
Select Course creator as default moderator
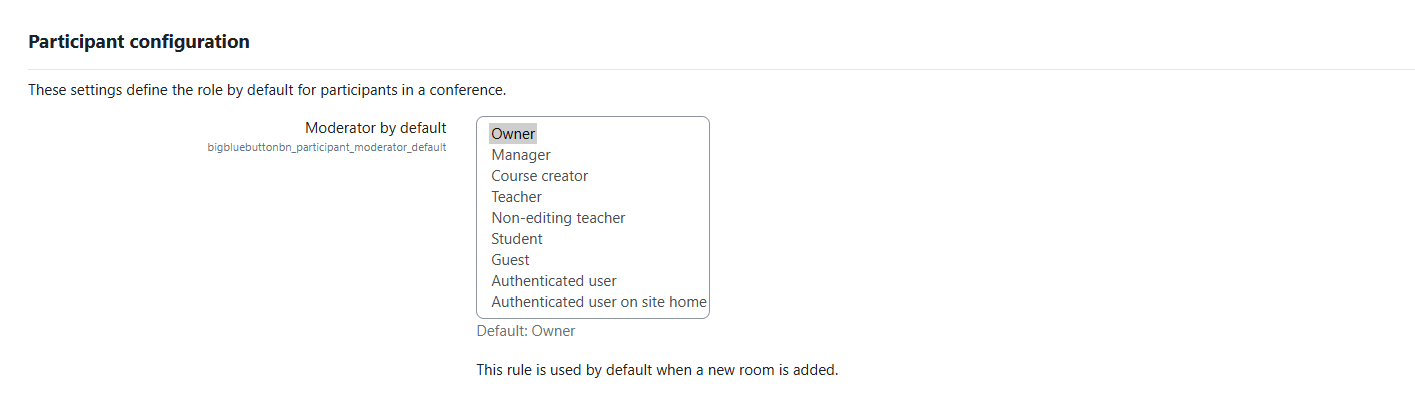point(539,176)
